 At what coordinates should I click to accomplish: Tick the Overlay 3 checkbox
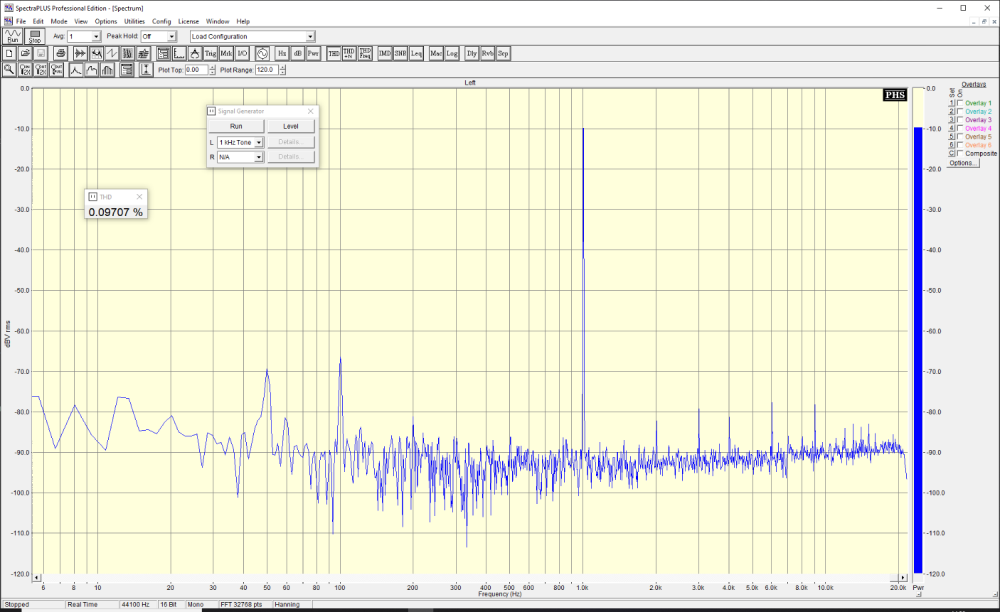pyautogui.click(x=961, y=120)
